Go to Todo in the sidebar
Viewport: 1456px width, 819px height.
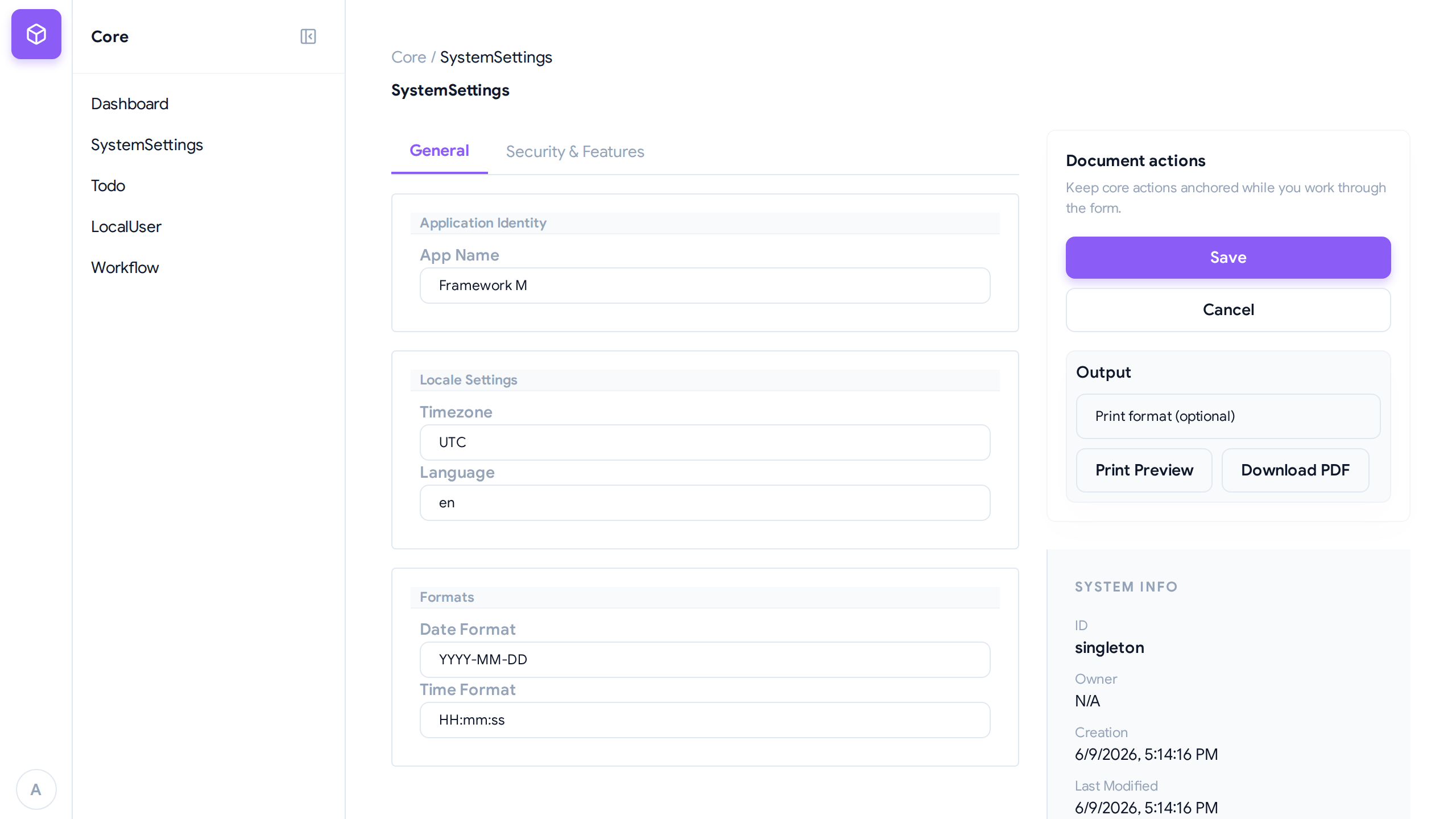(108, 185)
